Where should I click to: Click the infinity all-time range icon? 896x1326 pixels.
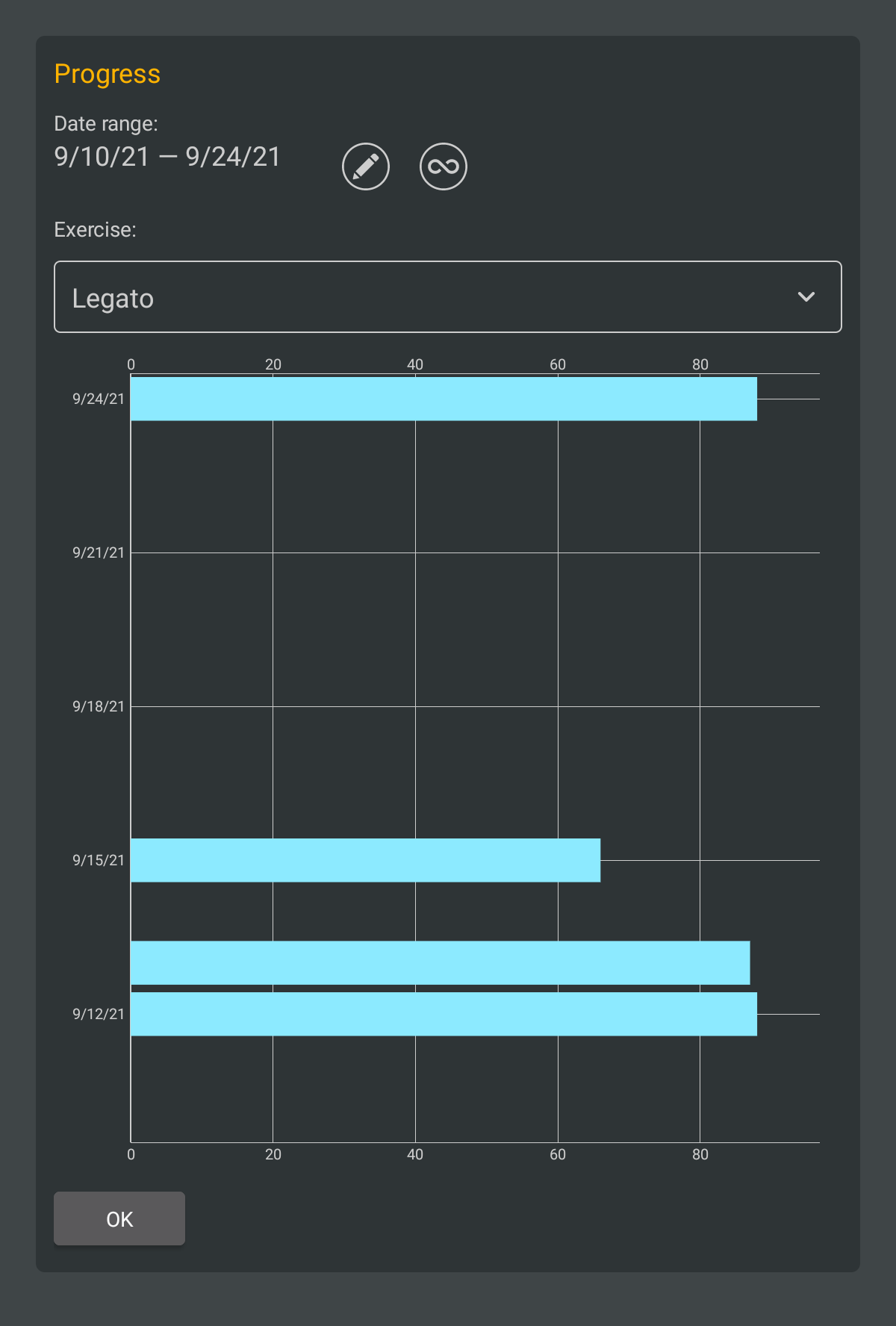point(444,166)
